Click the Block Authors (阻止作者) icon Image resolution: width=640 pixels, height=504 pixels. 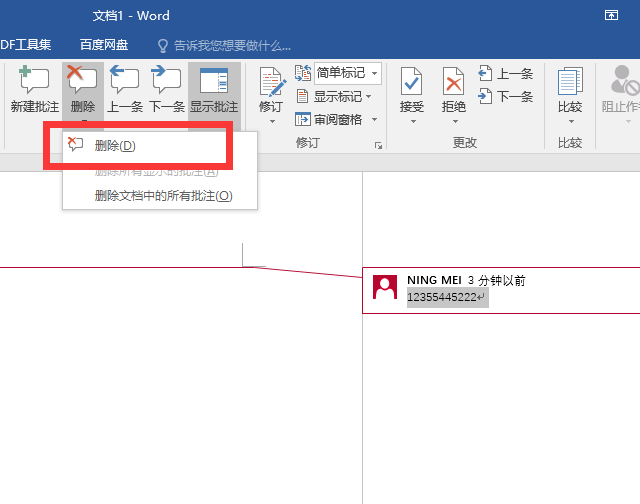(x=624, y=80)
